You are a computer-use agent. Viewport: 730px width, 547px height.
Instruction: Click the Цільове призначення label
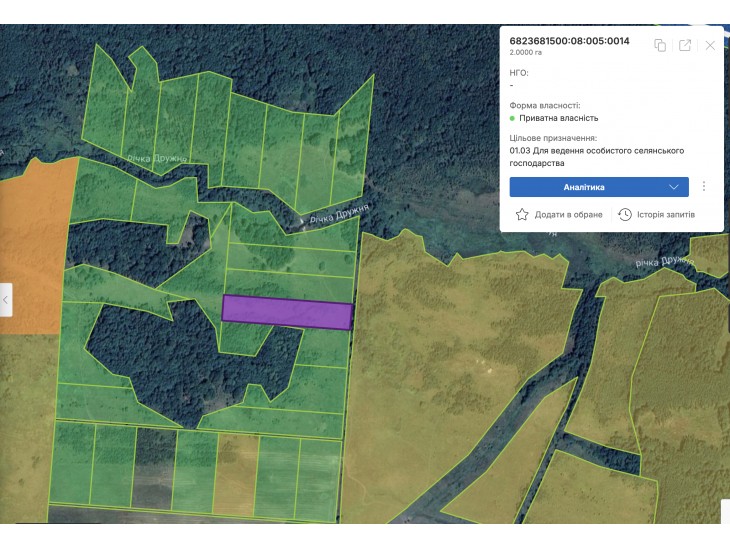point(553,138)
